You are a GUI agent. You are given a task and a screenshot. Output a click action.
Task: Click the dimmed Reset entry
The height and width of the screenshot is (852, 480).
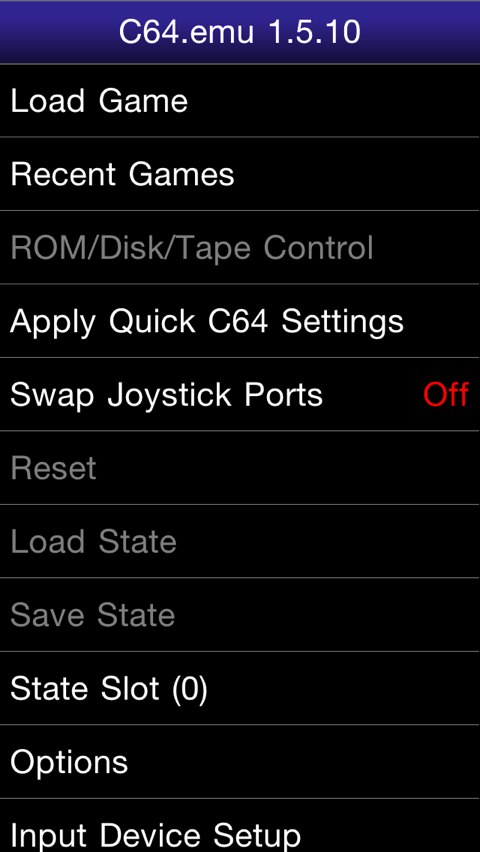(x=240, y=468)
